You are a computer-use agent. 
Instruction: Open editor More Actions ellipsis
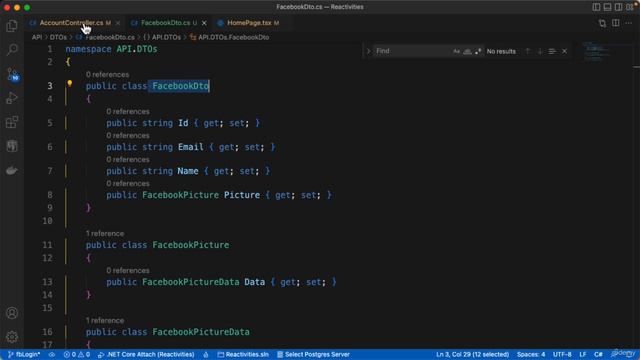(629, 23)
